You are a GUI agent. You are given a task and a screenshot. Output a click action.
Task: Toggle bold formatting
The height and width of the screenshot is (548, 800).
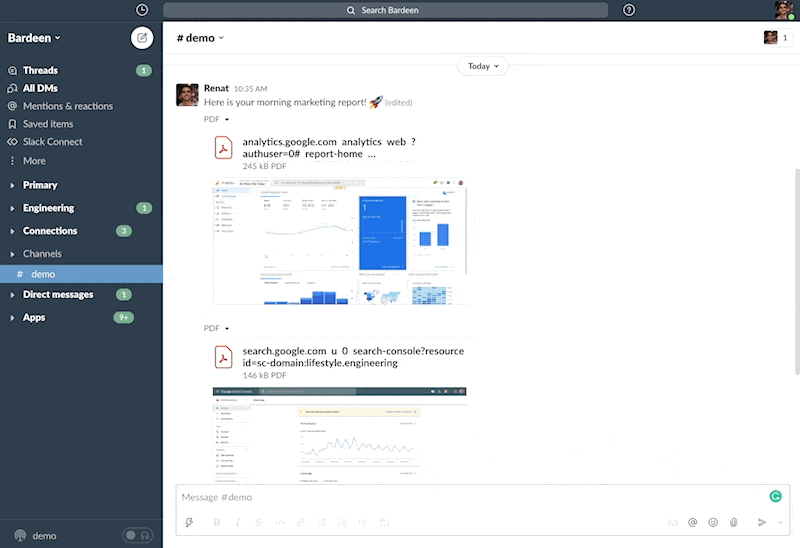(217, 522)
